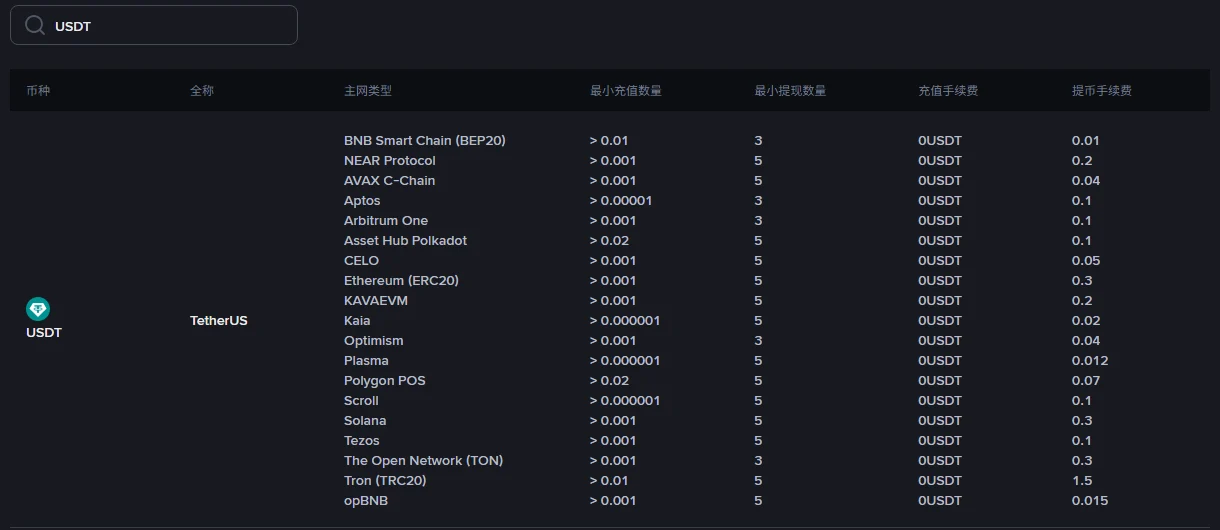Select the Solana network row

pos(365,421)
